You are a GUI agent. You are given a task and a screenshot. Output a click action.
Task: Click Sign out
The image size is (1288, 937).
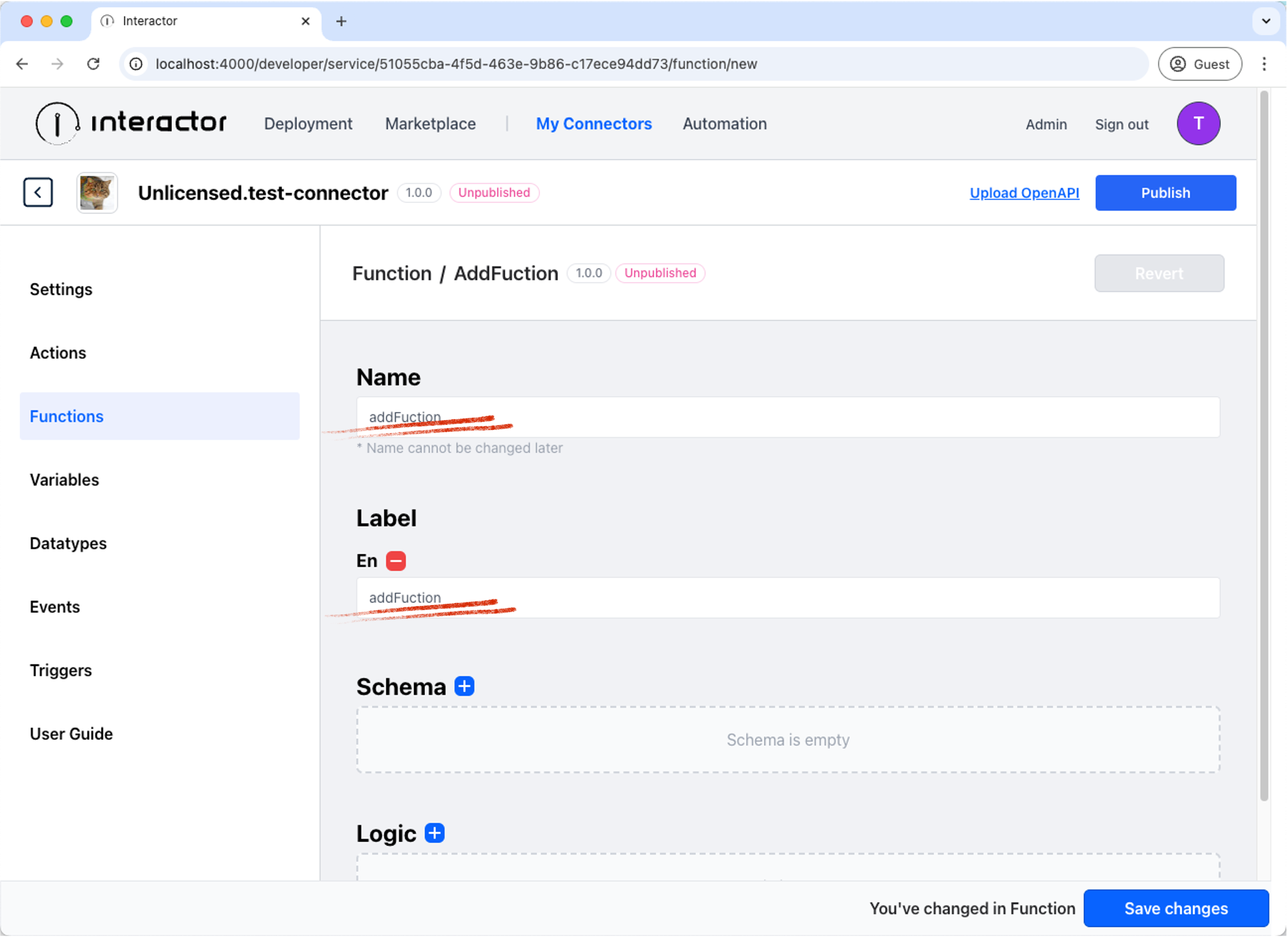[x=1122, y=124]
